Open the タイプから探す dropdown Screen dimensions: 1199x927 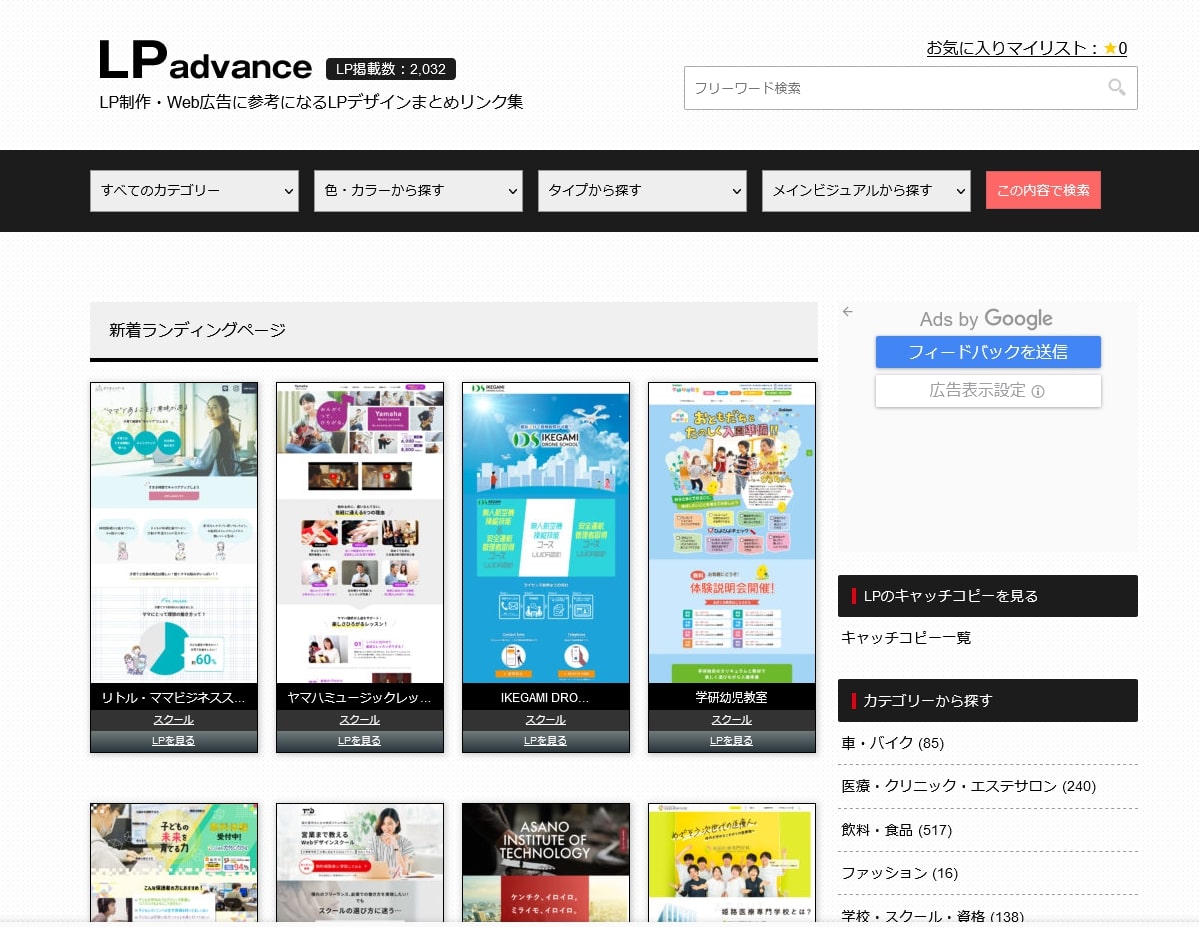coord(641,191)
